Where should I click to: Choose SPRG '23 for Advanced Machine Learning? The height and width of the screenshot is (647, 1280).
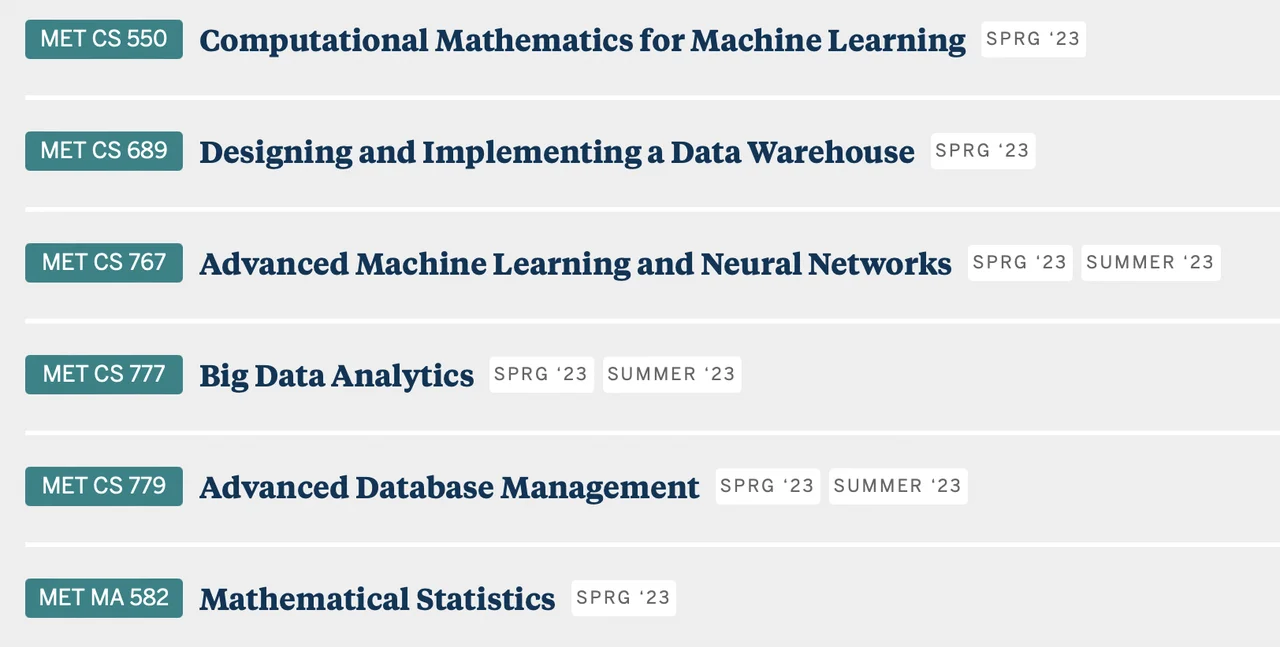[1020, 263]
